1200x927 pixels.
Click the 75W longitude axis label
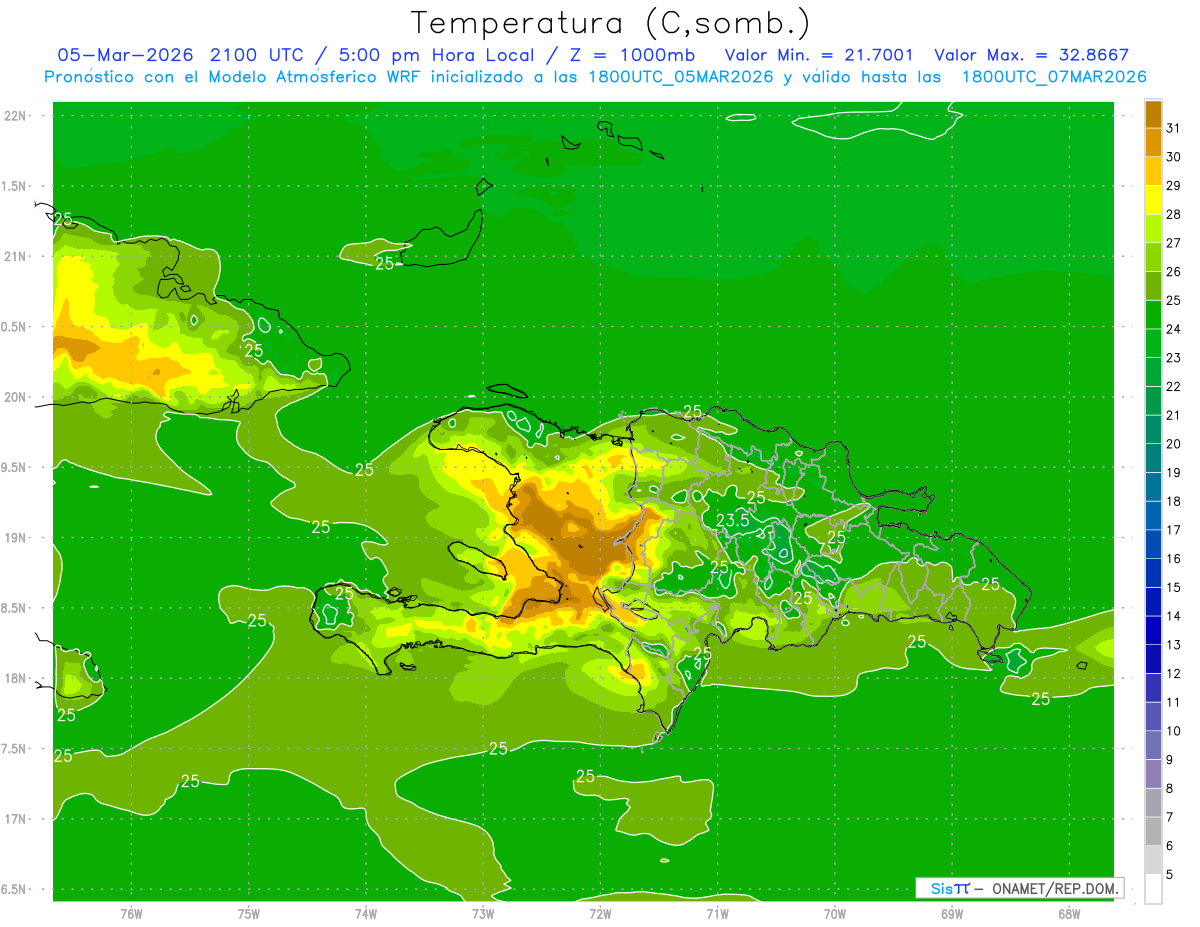click(x=249, y=914)
